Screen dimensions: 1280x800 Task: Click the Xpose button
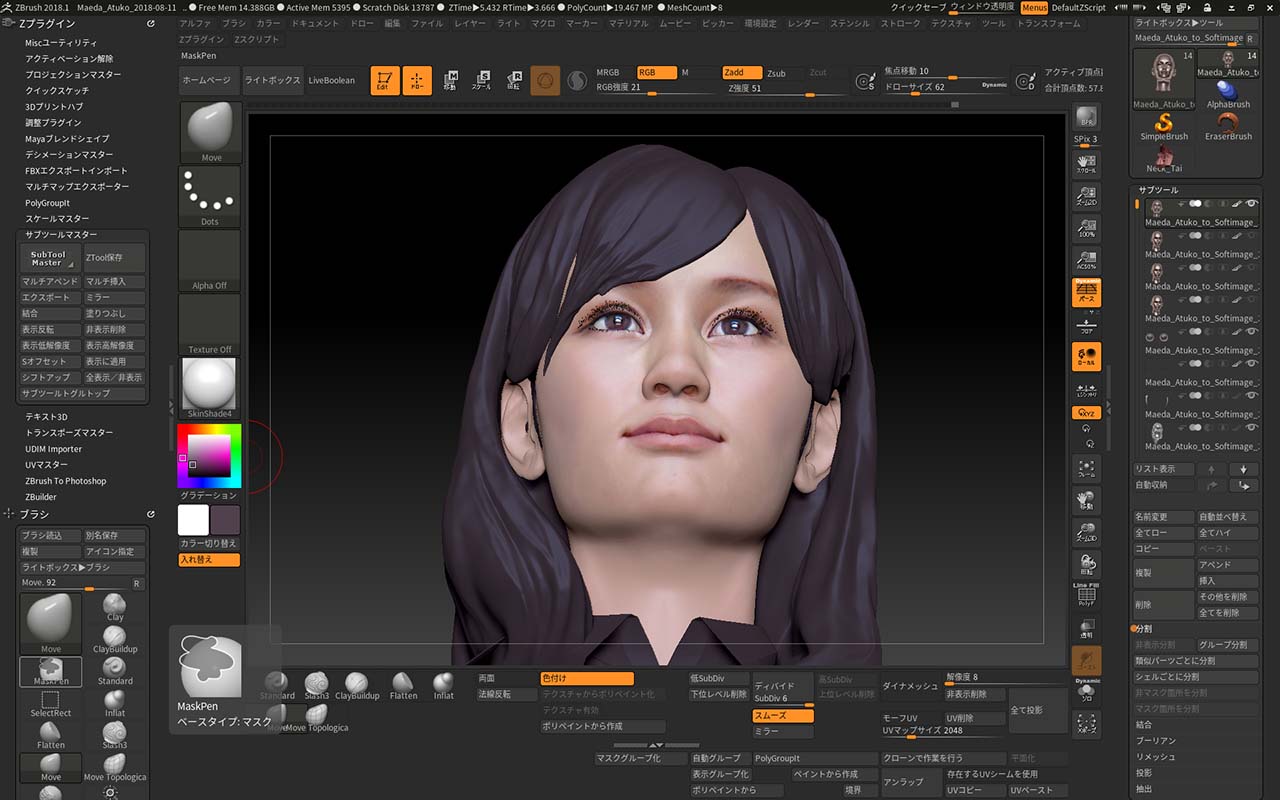[x=1087, y=722]
